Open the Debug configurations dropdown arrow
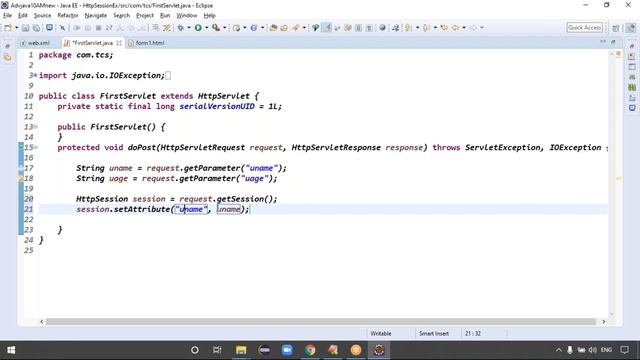The height and width of the screenshot is (360, 640). 189,28
